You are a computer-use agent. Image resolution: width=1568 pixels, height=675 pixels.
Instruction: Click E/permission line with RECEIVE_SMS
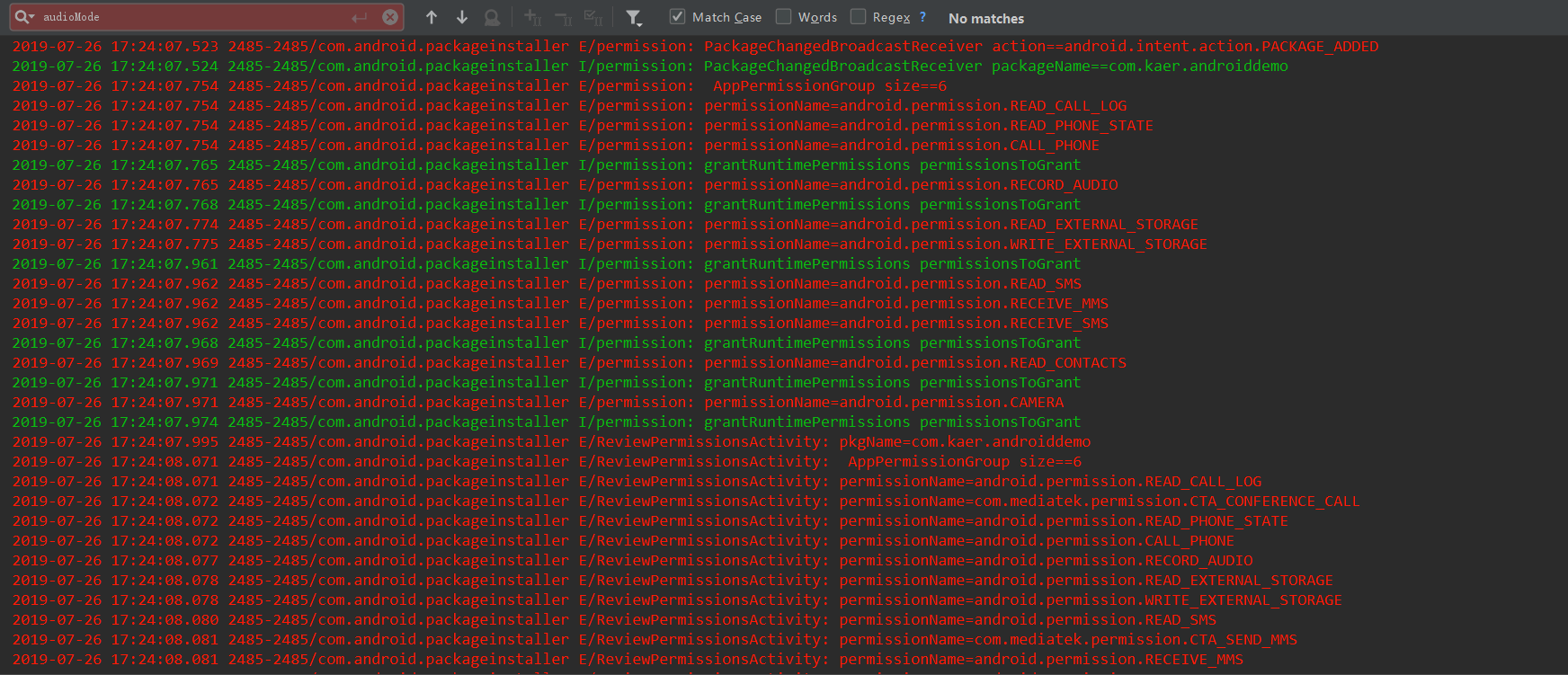pos(560,323)
